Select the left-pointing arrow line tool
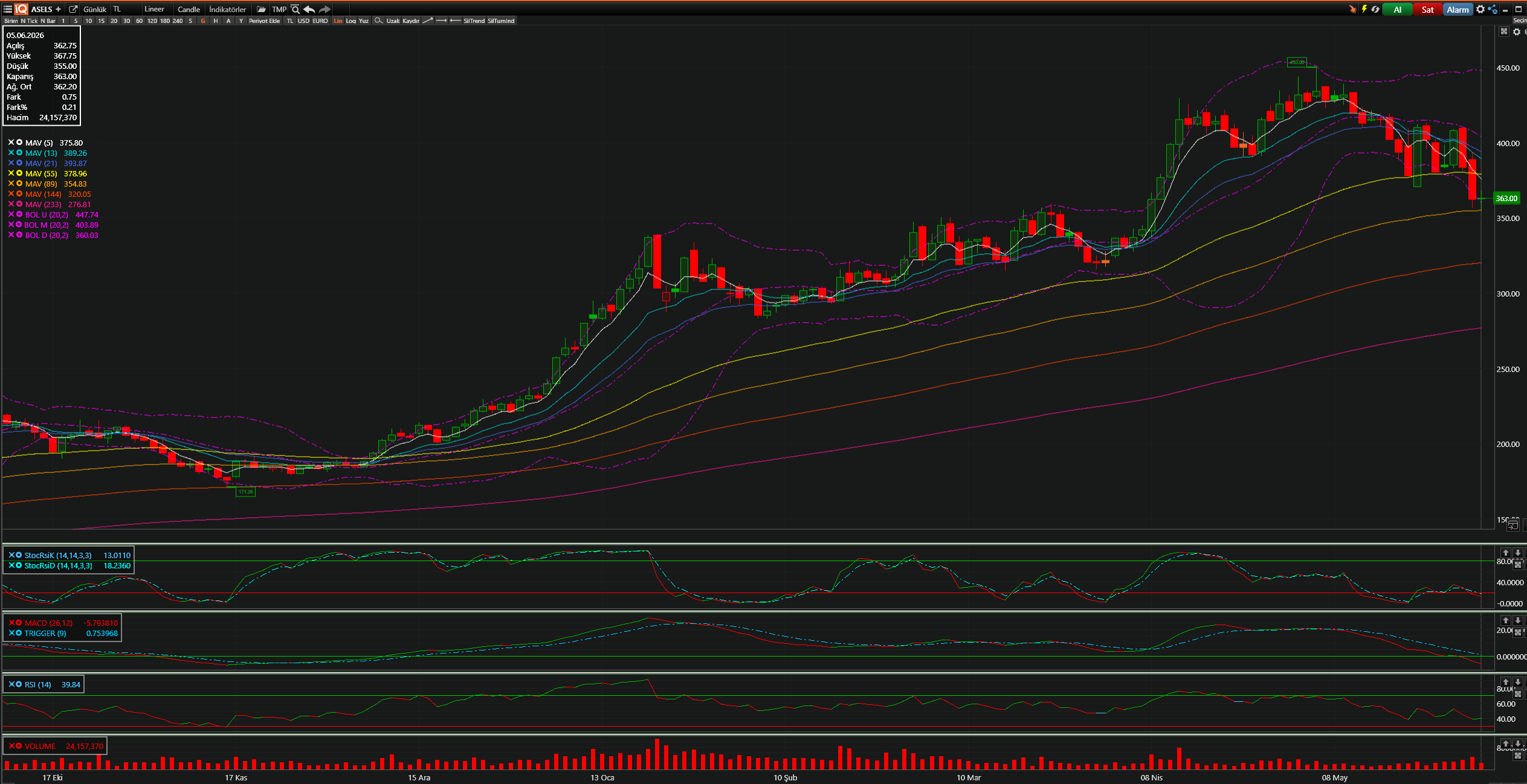Image resolution: width=1527 pixels, height=784 pixels. pyautogui.click(x=455, y=21)
